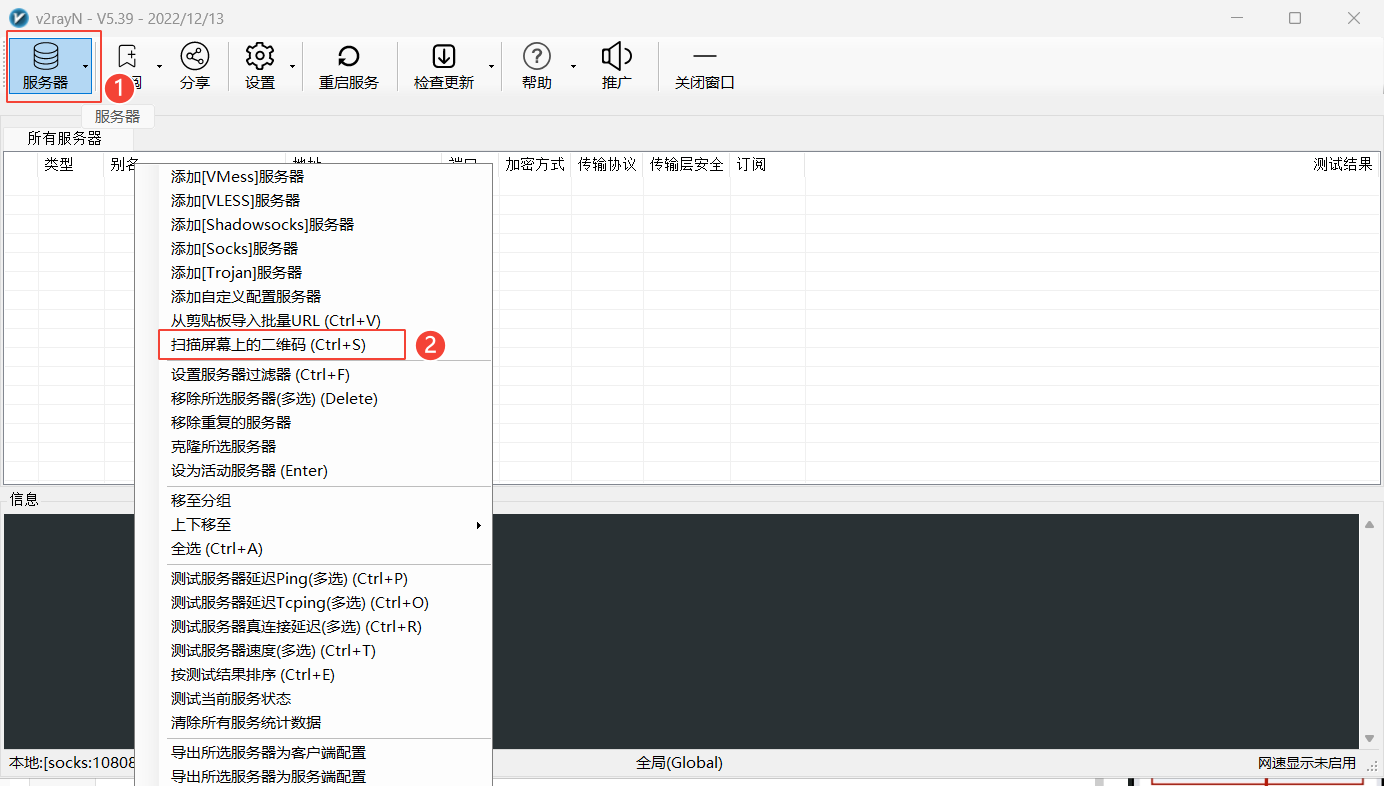The width and height of the screenshot is (1384, 786).
Task: Click the 重启服务 restart icon
Action: (x=348, y=57)
